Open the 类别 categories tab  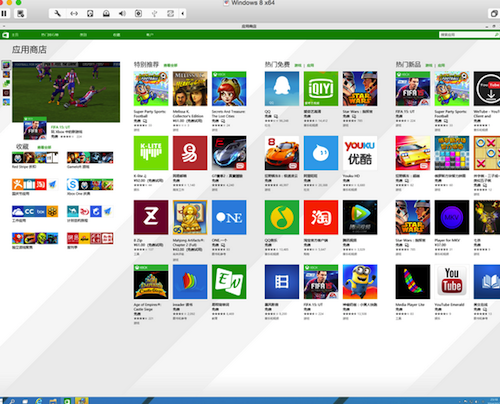click(x=83, y=35)
